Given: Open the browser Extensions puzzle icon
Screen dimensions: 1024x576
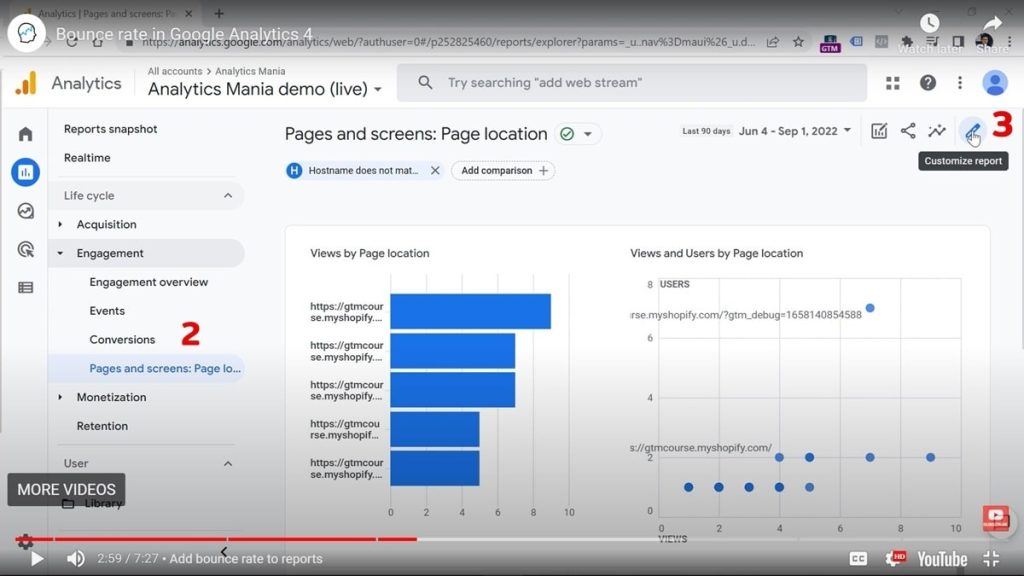Looking at the screenshot, I should coord(906,42).
